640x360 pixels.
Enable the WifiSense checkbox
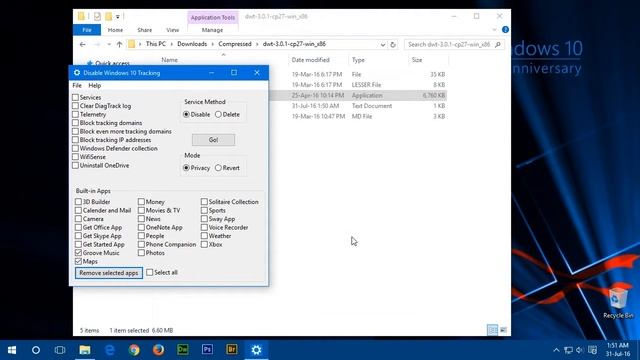click(x=75, y=157)
